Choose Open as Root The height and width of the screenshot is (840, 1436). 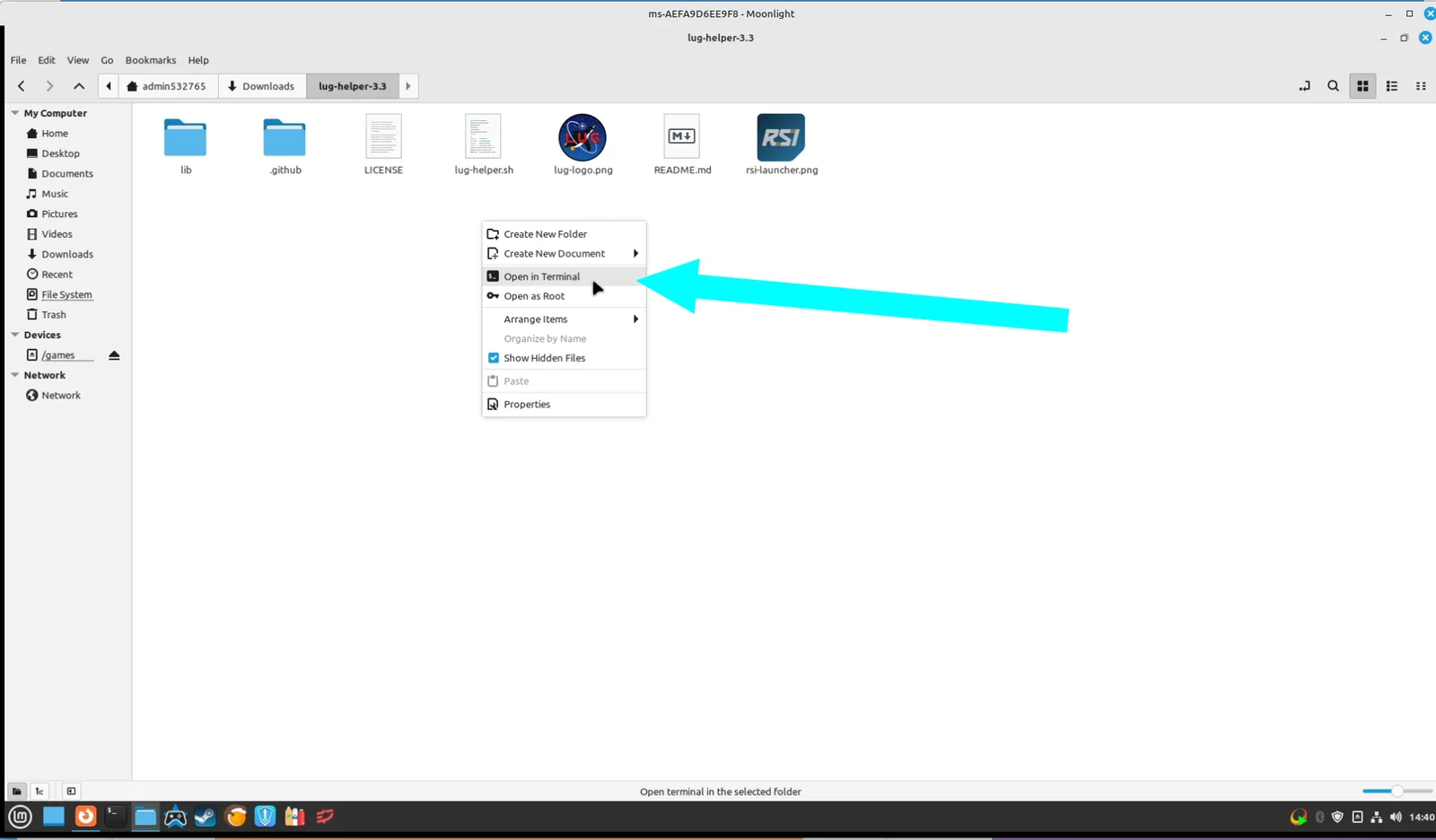point(564,296)
